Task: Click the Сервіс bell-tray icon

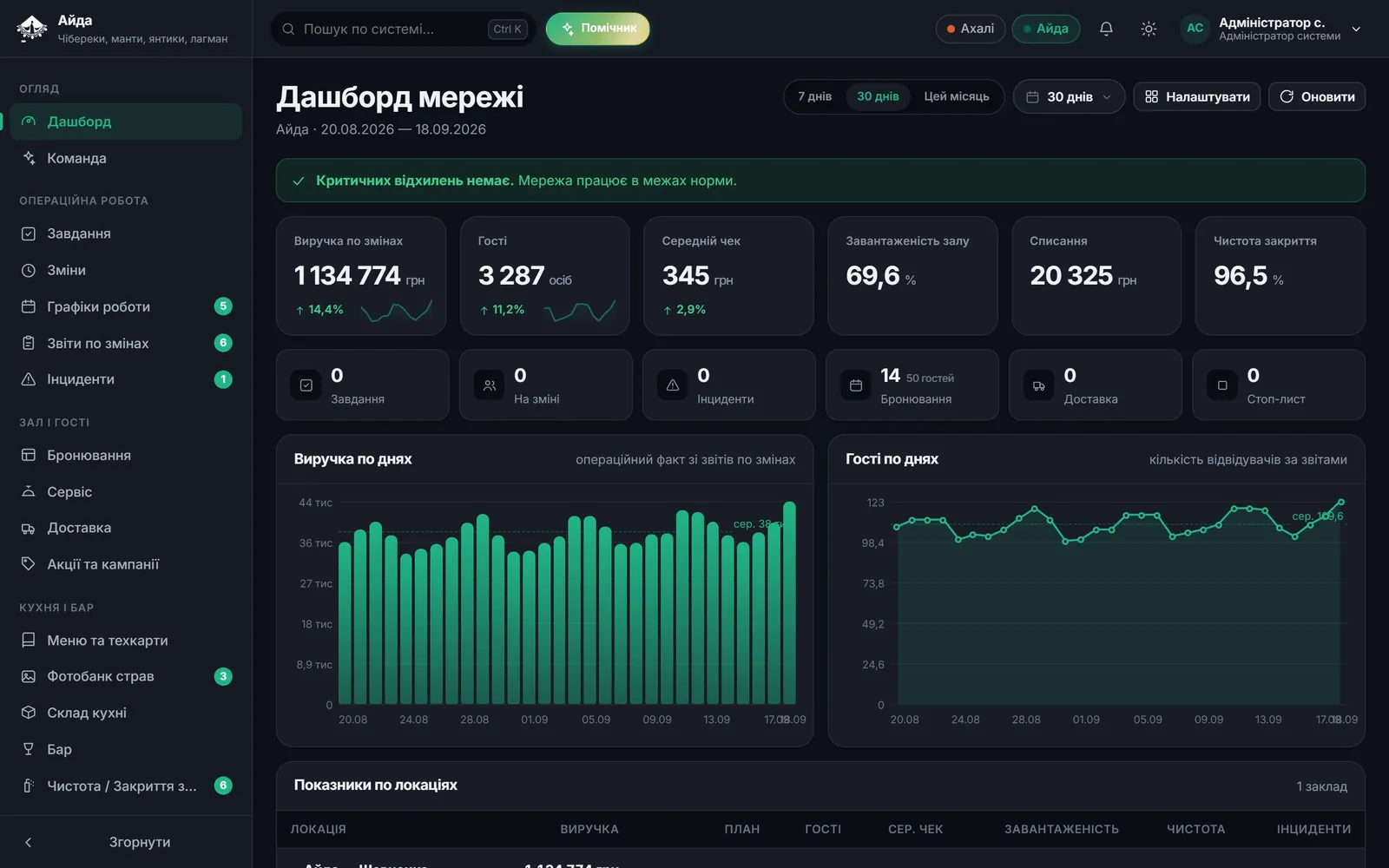Action: 29,491
